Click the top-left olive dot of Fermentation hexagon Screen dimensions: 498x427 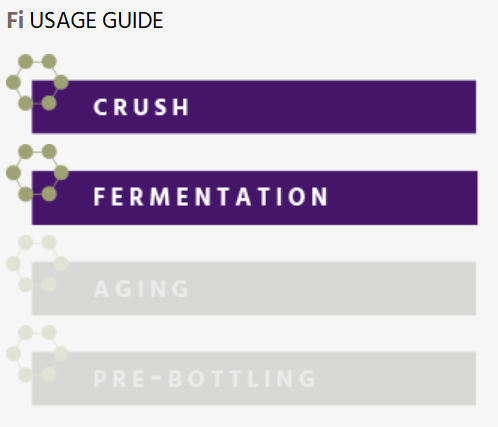(x=26, y=152)
